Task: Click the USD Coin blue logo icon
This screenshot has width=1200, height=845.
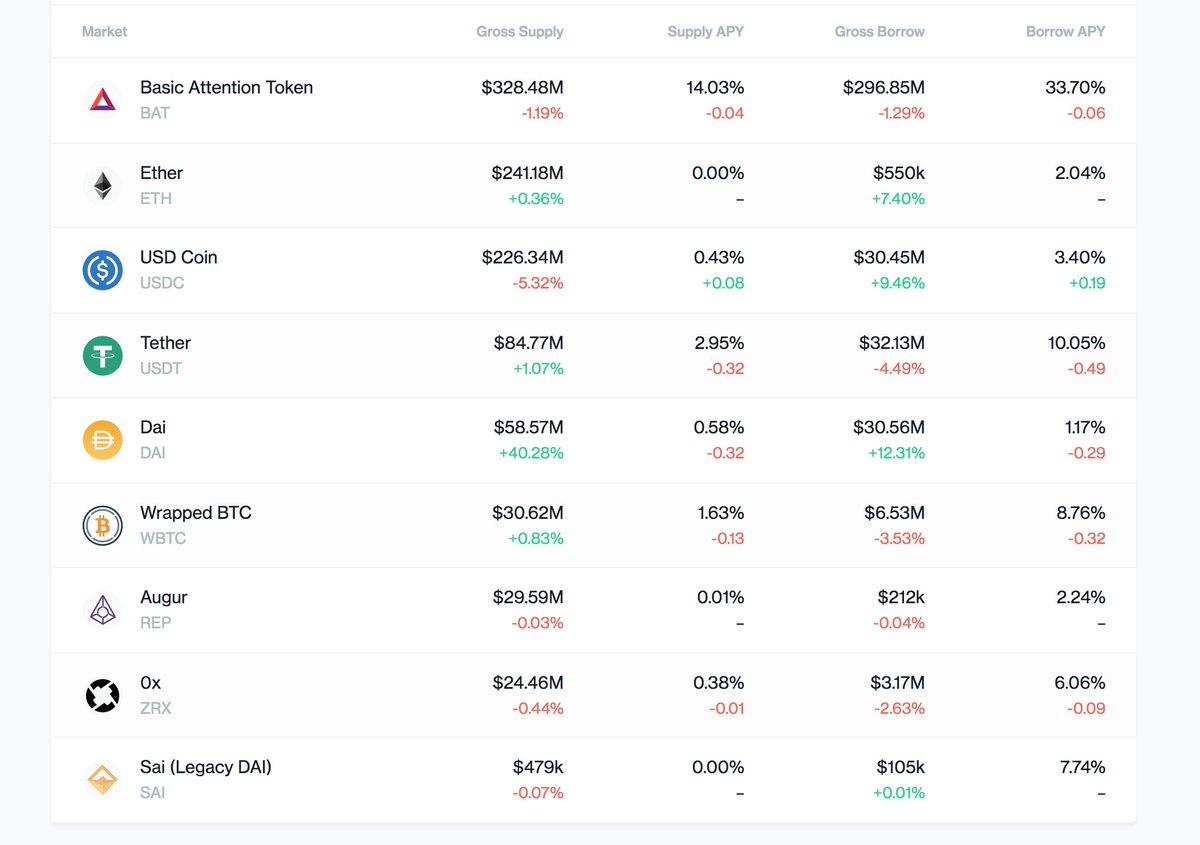Action: click(x=102, y=270)
